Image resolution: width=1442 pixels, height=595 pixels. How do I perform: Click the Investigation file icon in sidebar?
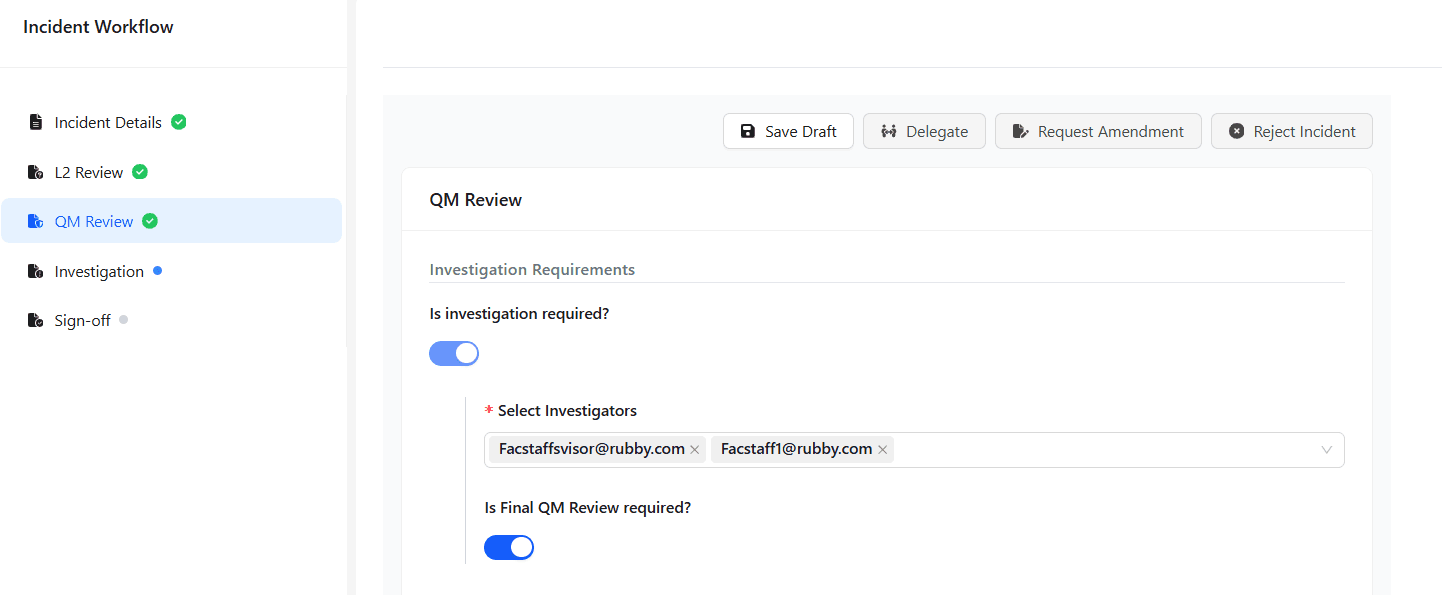point(36,272)
